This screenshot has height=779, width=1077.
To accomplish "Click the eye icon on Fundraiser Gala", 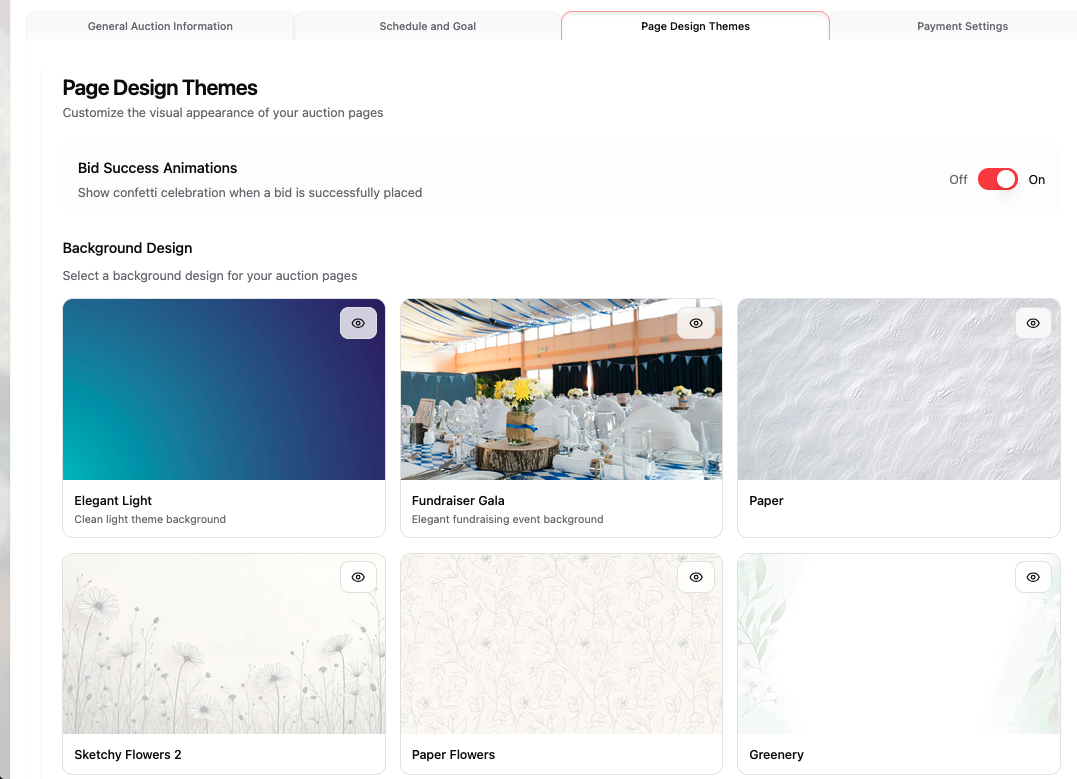I will [x=696, y=323].
